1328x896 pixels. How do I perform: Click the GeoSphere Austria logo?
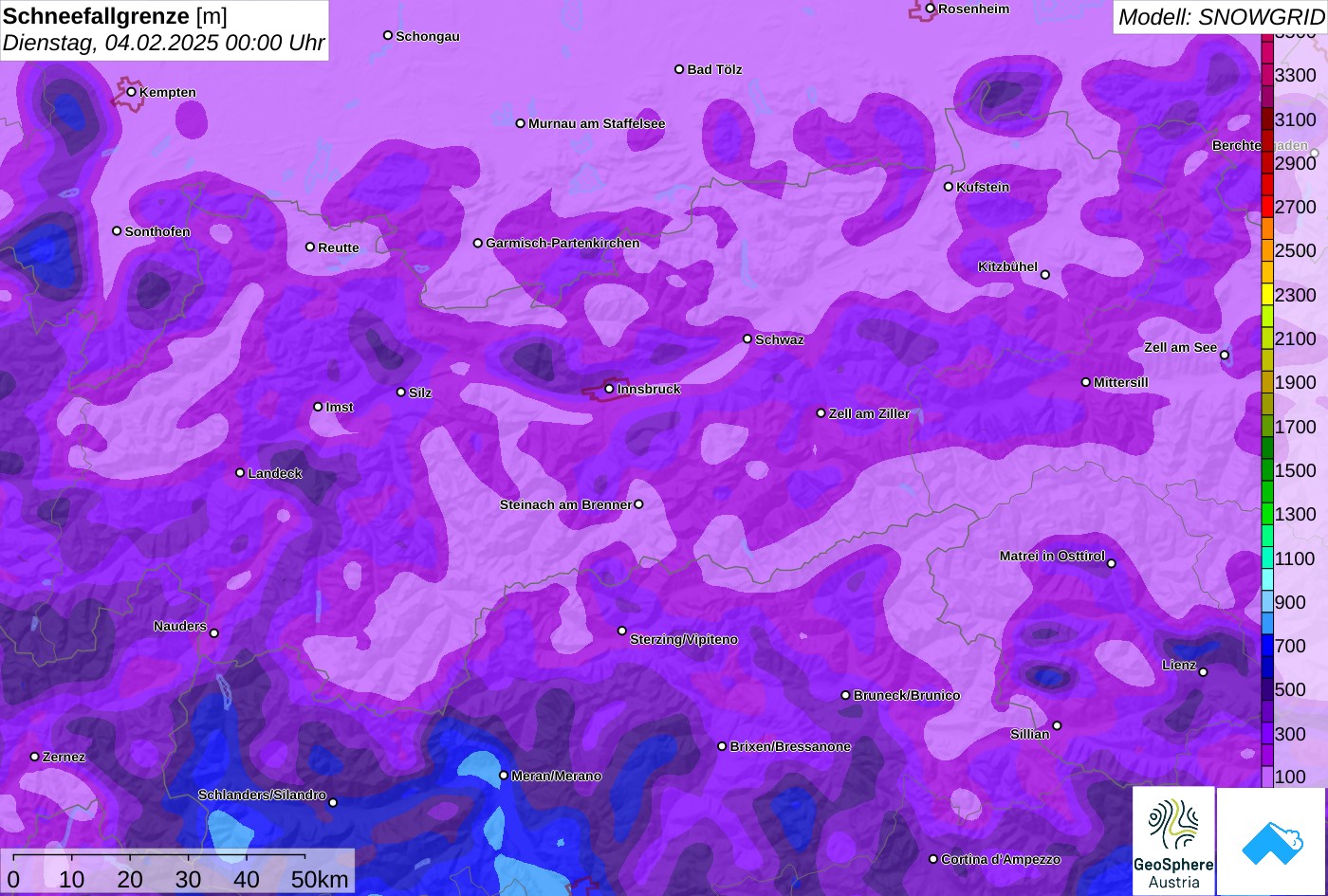point(1173,841)
